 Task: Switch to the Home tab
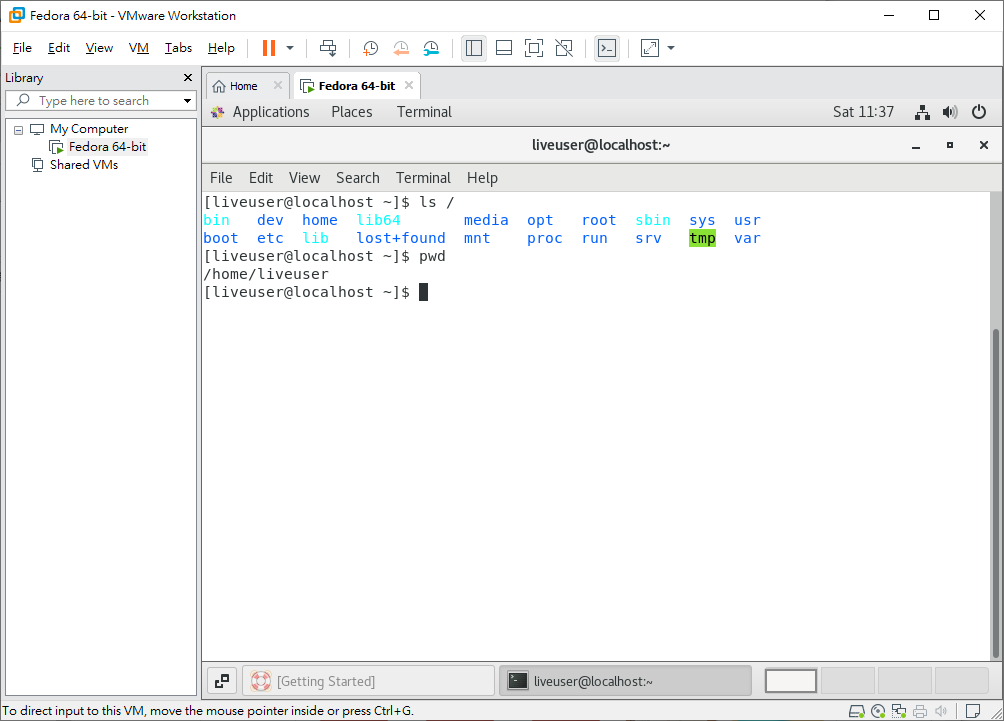pos(243,86)
